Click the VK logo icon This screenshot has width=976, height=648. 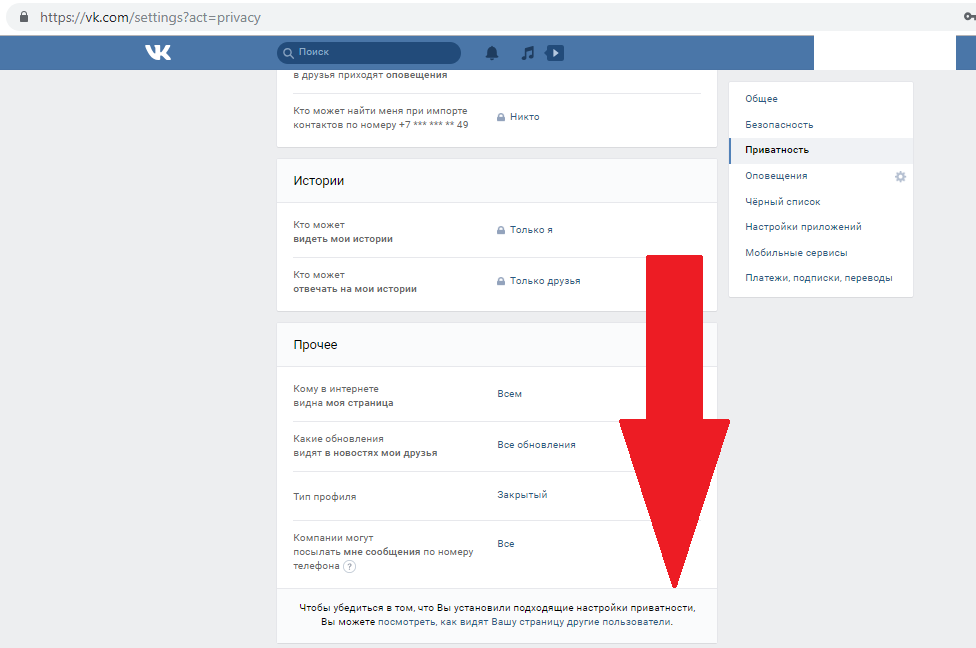pyautogui.click(x=158, y=52)
